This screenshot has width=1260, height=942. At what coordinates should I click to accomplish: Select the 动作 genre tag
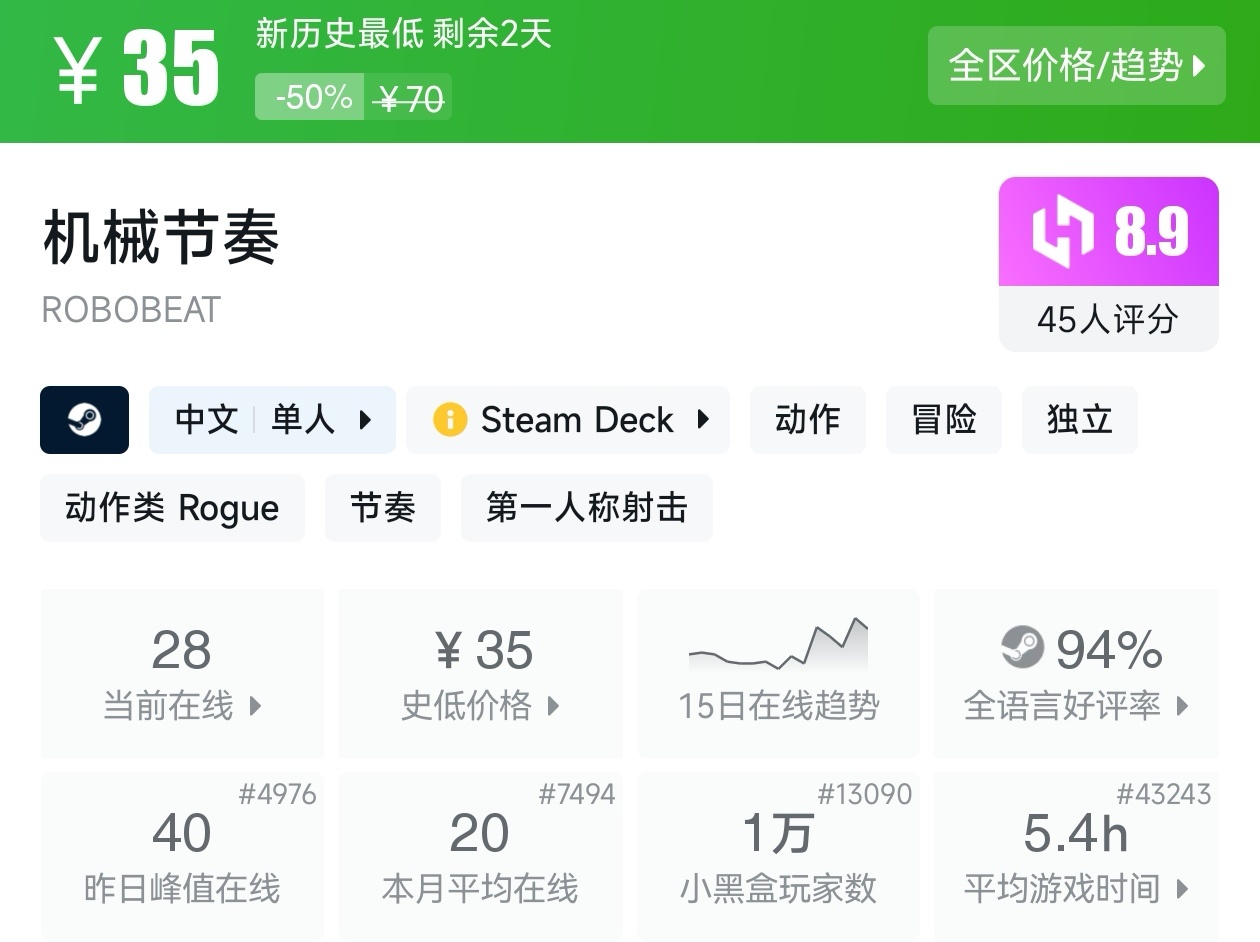click(807, 420)
